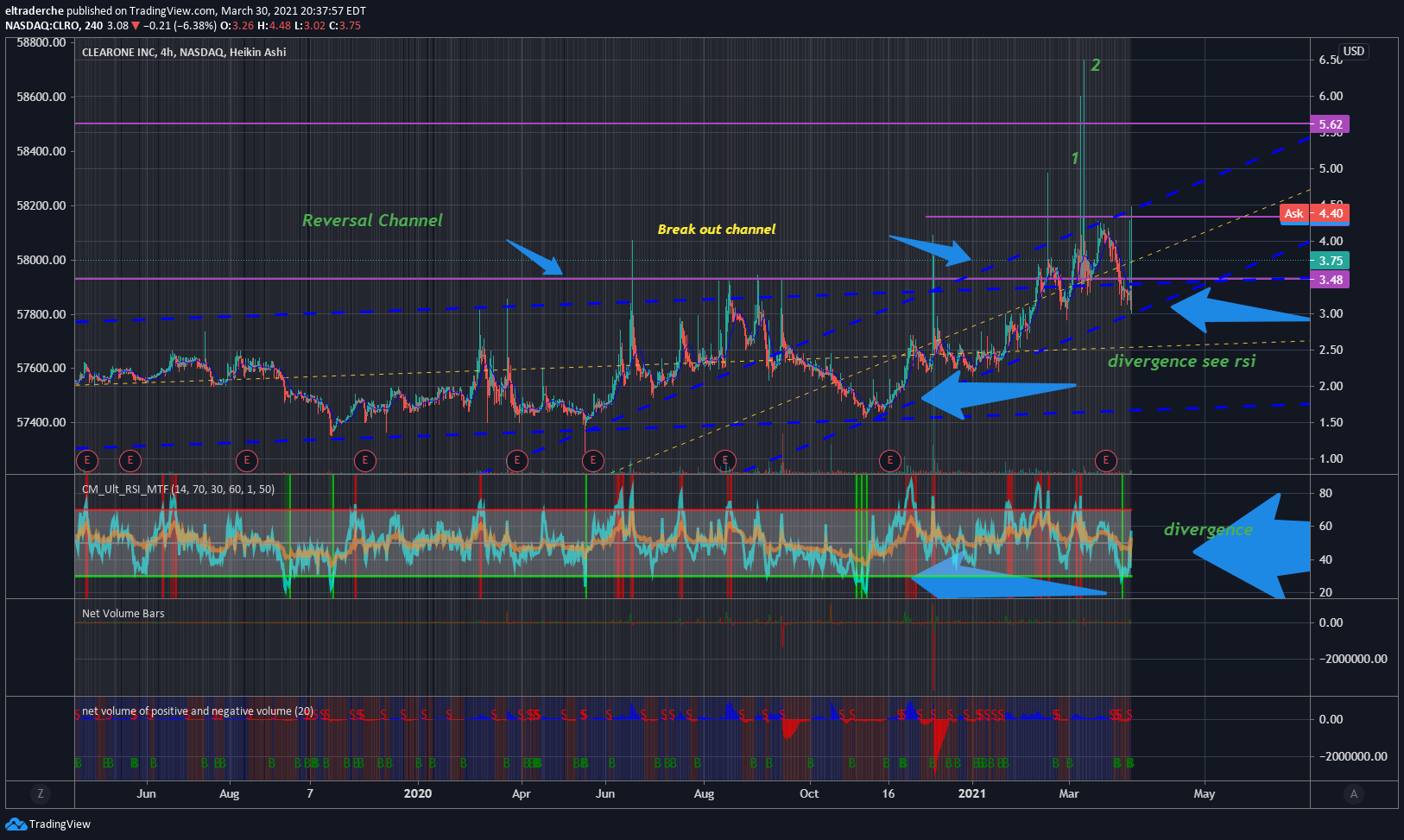The height and width of the screenshot is (840, 1404).
Task: Select the green wave label 2
Action: (x=1096, y=65)
